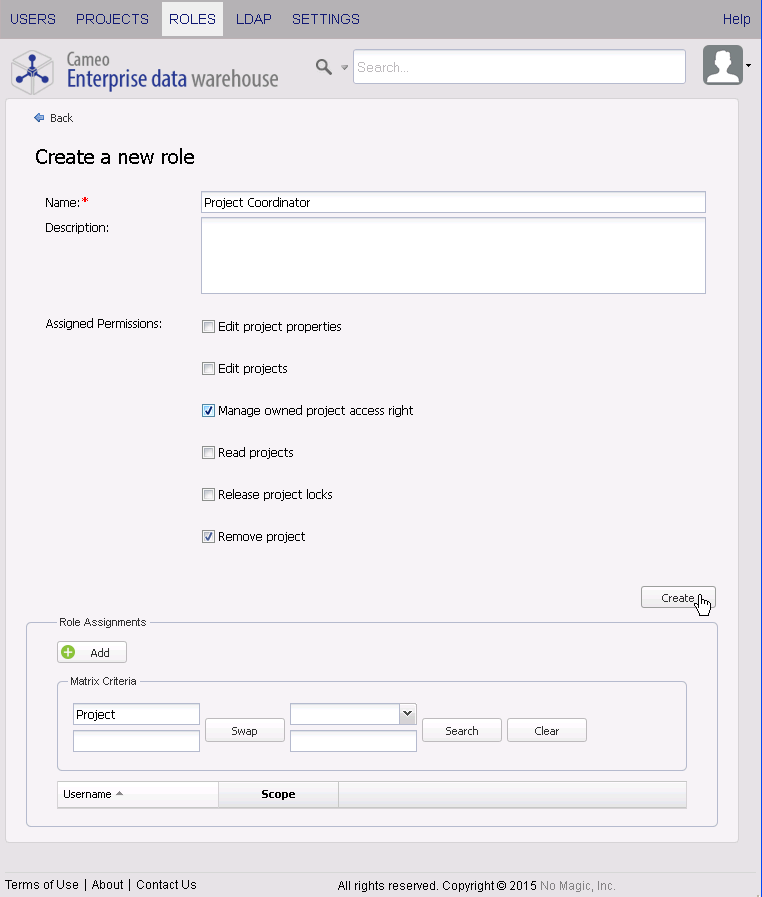Go to the USERS tab

click(x=33, y=19)
